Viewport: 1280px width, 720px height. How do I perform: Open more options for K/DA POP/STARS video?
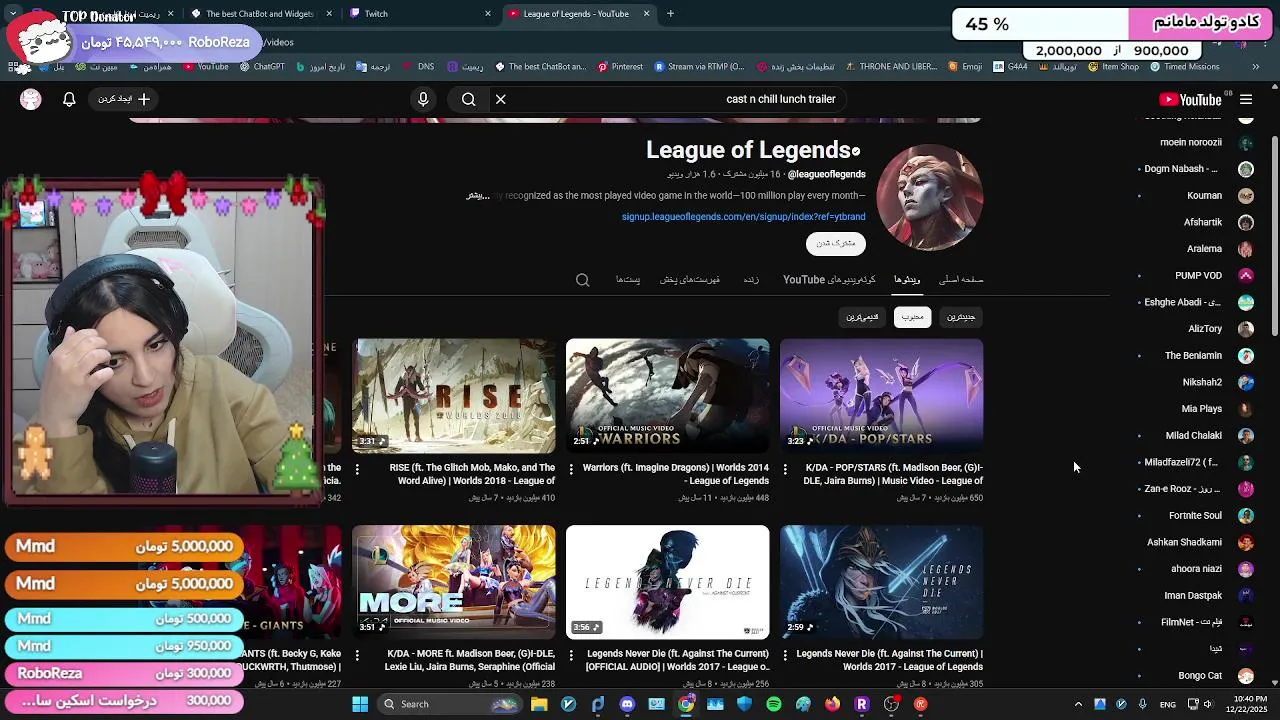785,468
